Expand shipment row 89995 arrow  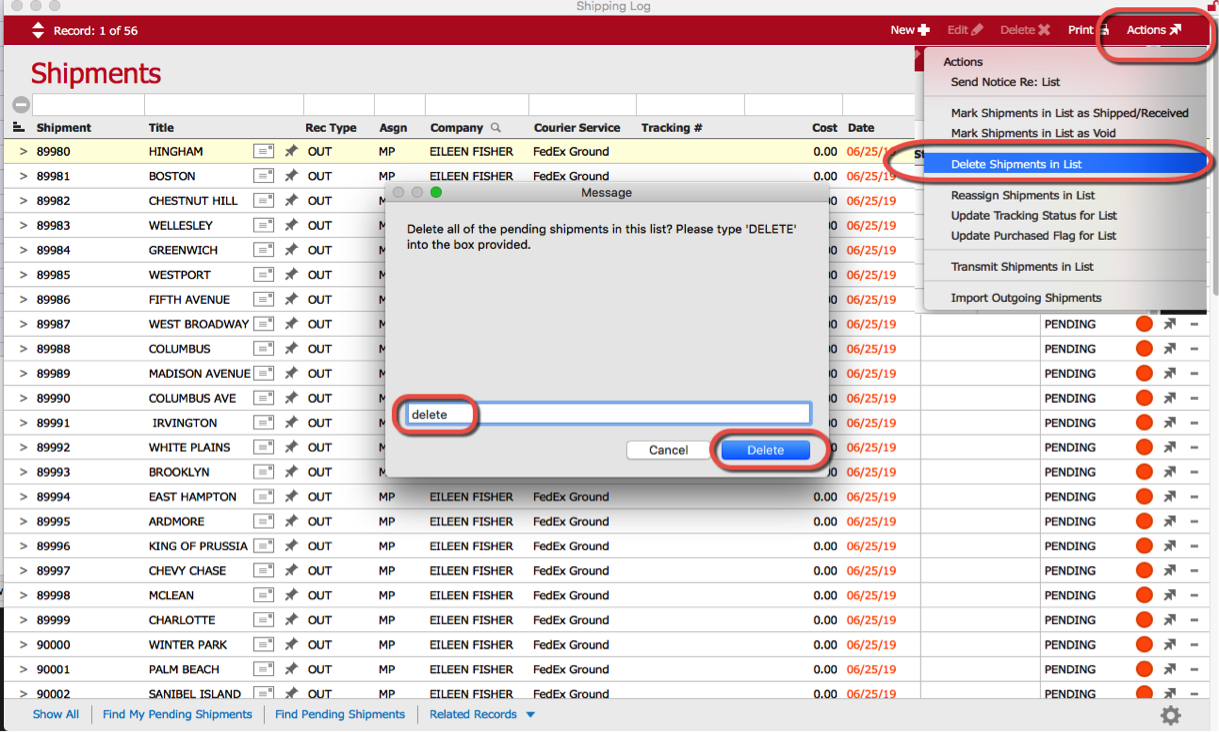coord(23,521)
